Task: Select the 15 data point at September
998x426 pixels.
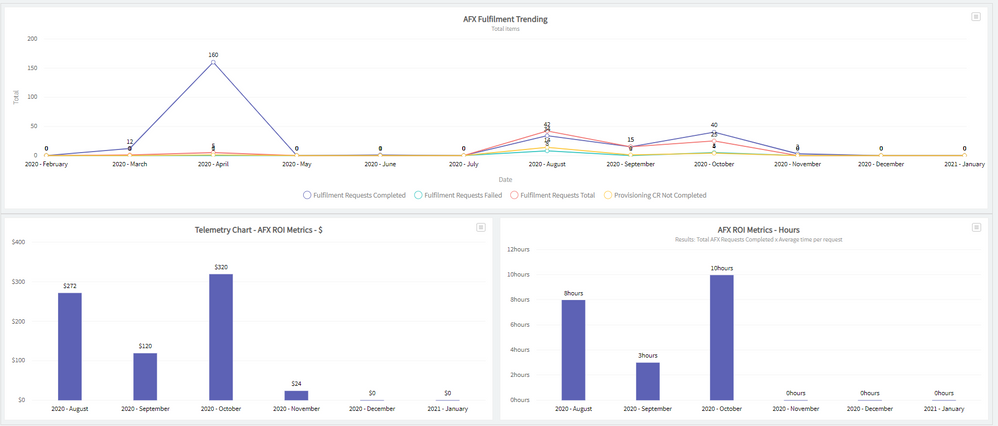Action: tap(630, 147)
